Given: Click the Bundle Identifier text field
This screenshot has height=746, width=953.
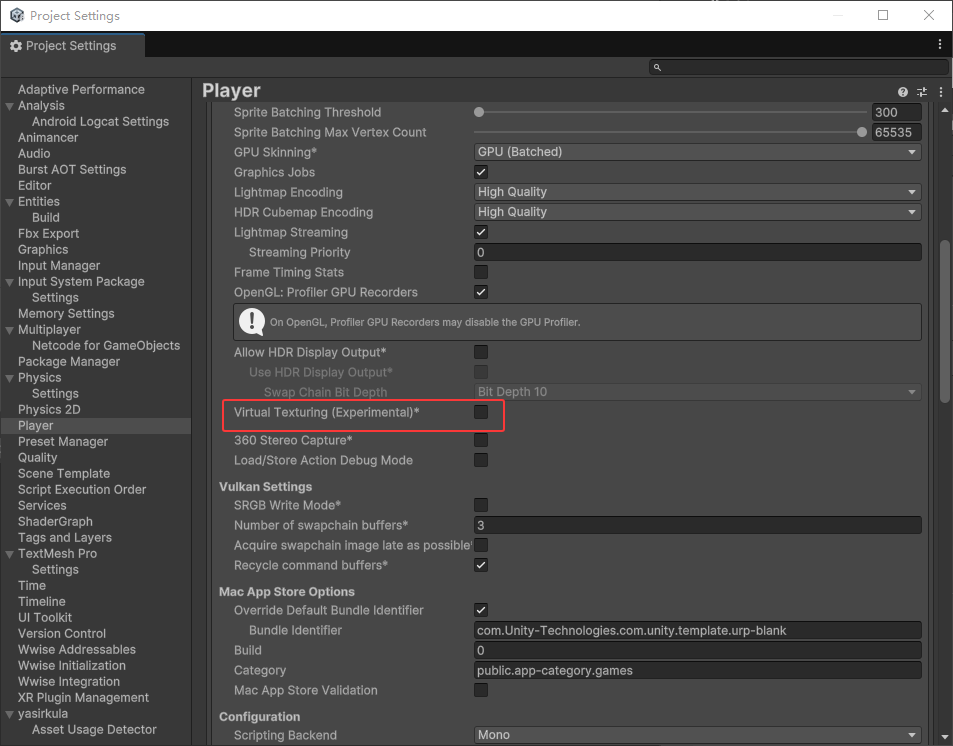Looking at the screenshot, I should (x=697, y=630).
